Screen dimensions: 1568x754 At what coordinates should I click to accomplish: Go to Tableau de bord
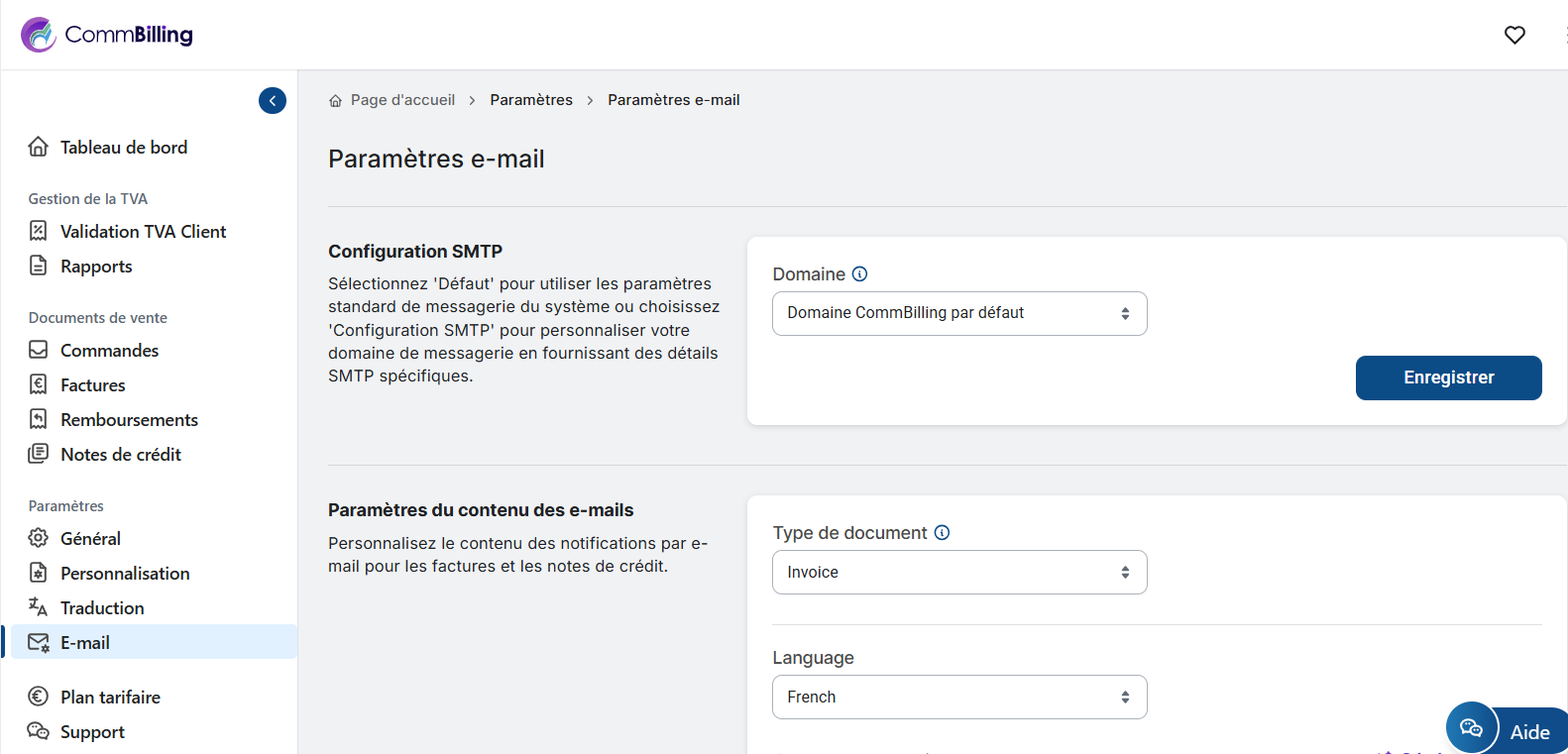(x=123, y=148)
